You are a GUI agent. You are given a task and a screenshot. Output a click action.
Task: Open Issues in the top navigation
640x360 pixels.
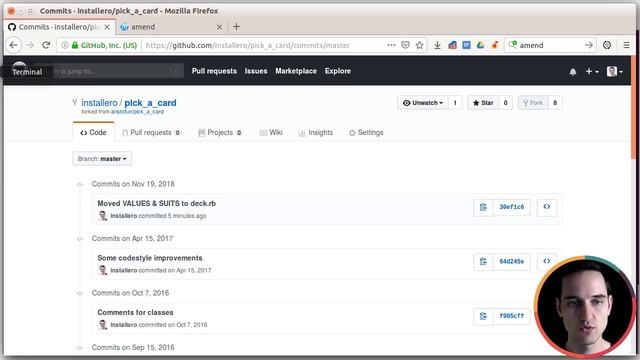pyautogui.click(x=256, y=71)
